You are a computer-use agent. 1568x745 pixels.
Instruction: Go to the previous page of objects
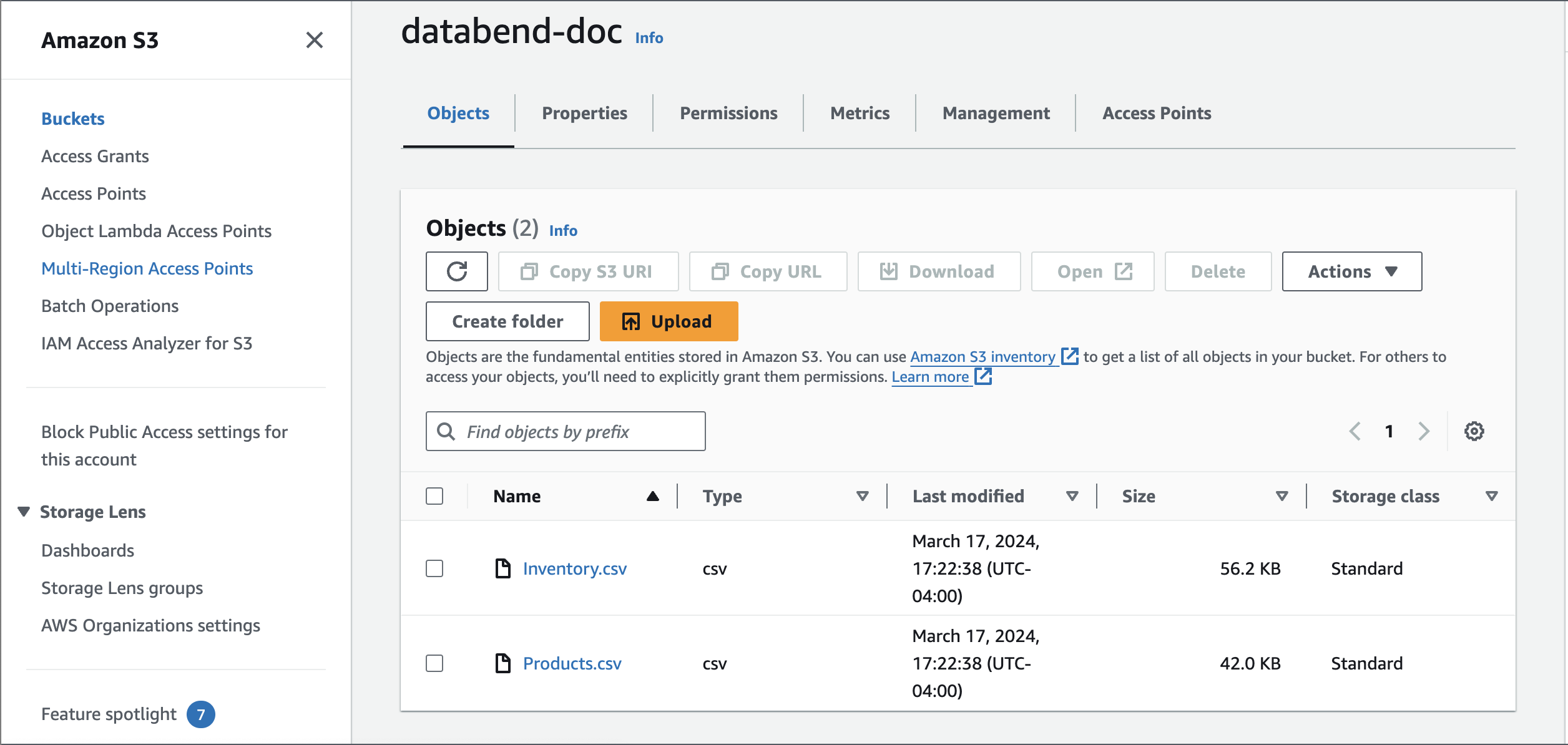(1355, 431)
